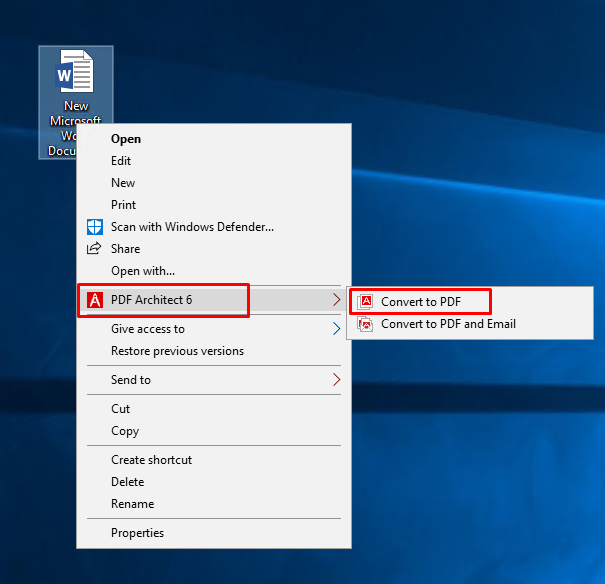Image resolution: width=605 pixels, height=584 pixels.
Task: Choose Scan with Windows Defender
Action: coord(214,227)
